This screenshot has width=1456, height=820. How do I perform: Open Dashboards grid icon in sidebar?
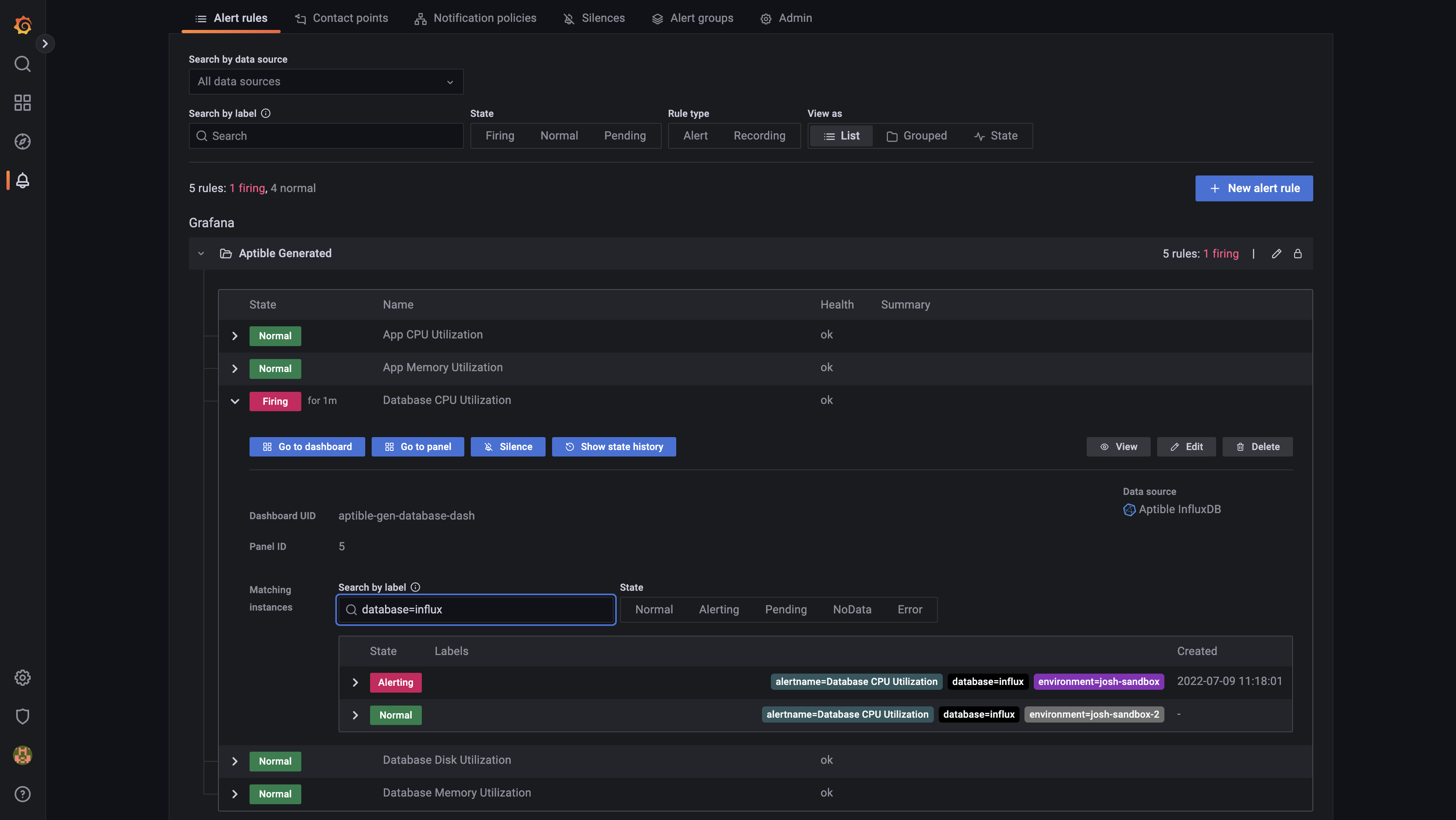coord(23,102)
